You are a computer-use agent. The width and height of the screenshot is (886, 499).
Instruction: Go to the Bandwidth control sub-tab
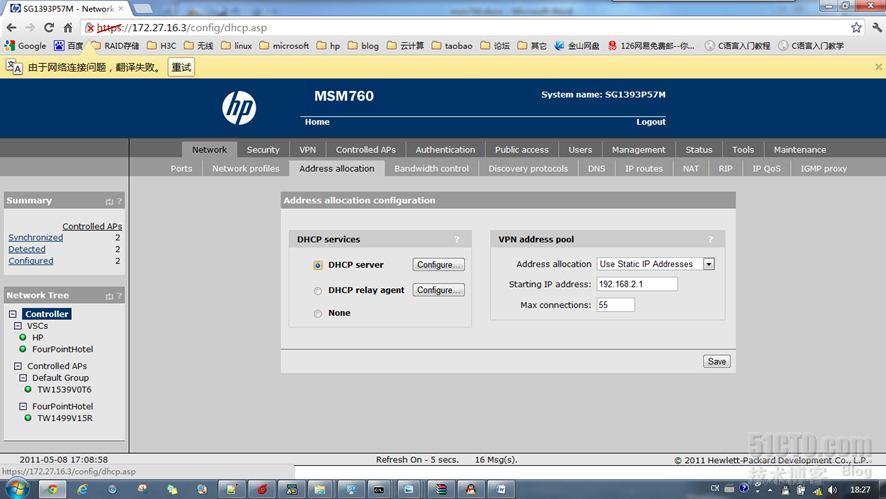pyautogui.click(x=431, y=168)
